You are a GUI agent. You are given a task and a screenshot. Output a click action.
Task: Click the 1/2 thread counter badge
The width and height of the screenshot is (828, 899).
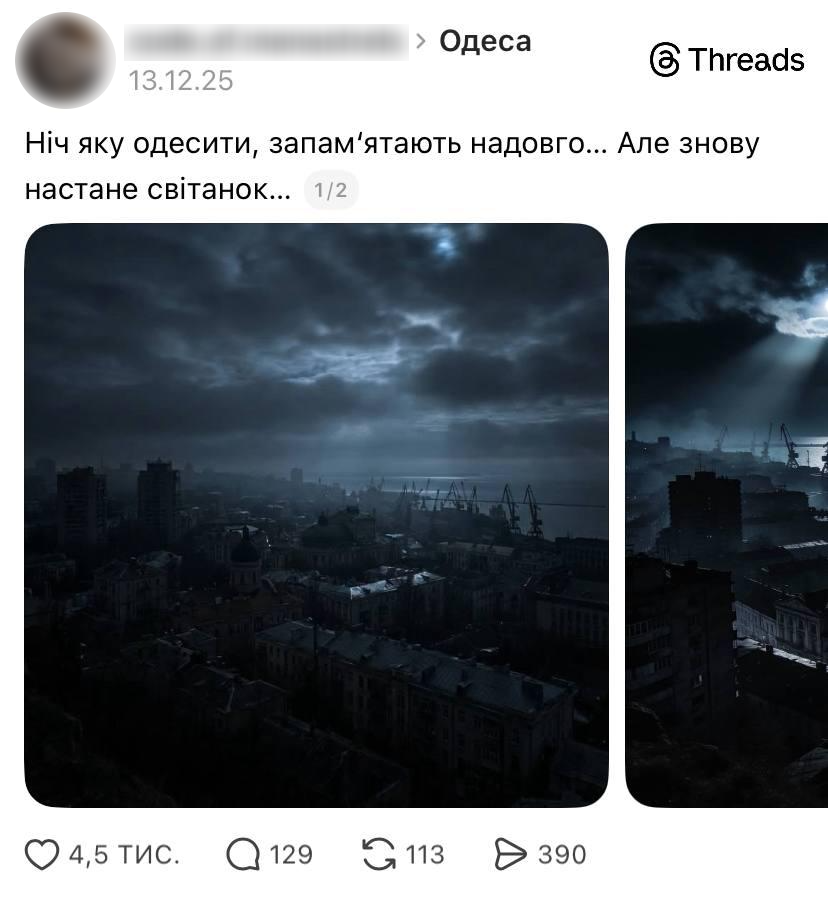click(x=331, y=190)
